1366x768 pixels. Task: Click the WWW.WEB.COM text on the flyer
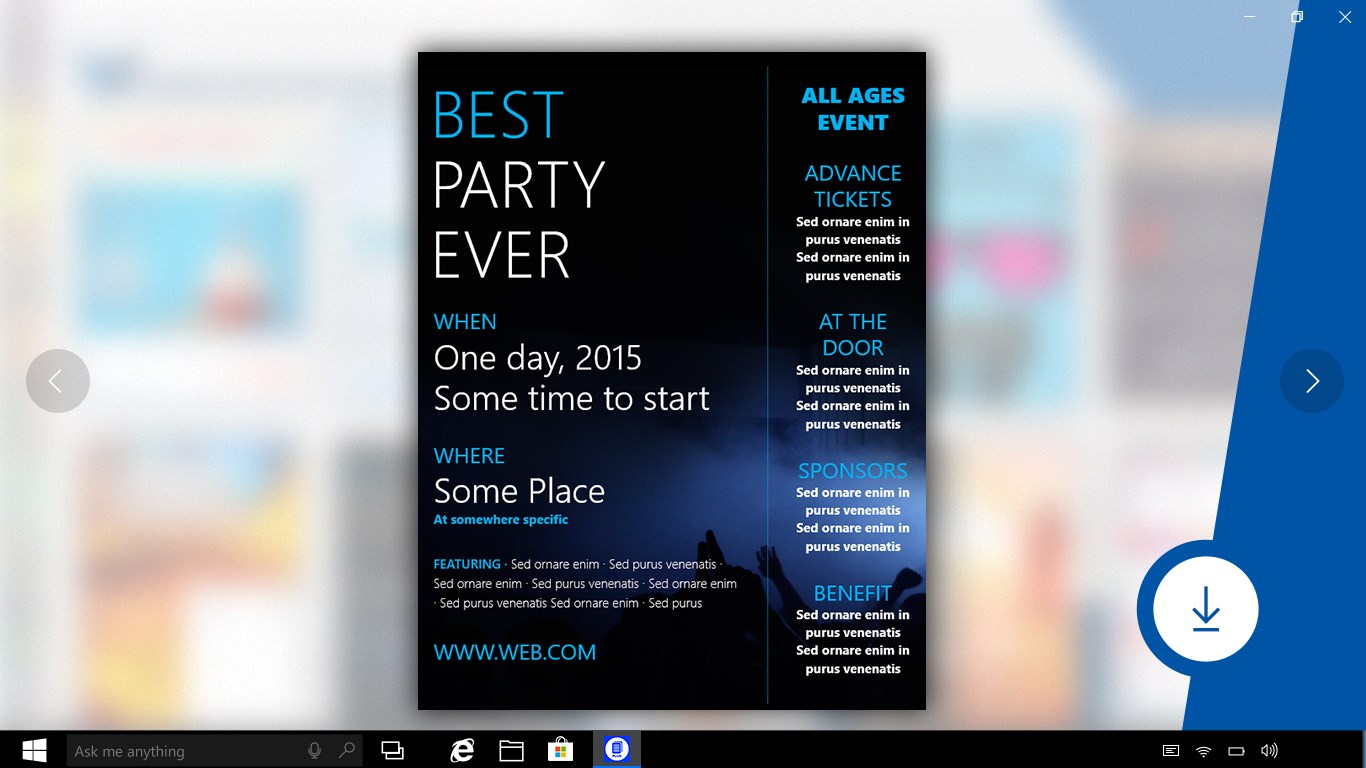tap(515, 653)
